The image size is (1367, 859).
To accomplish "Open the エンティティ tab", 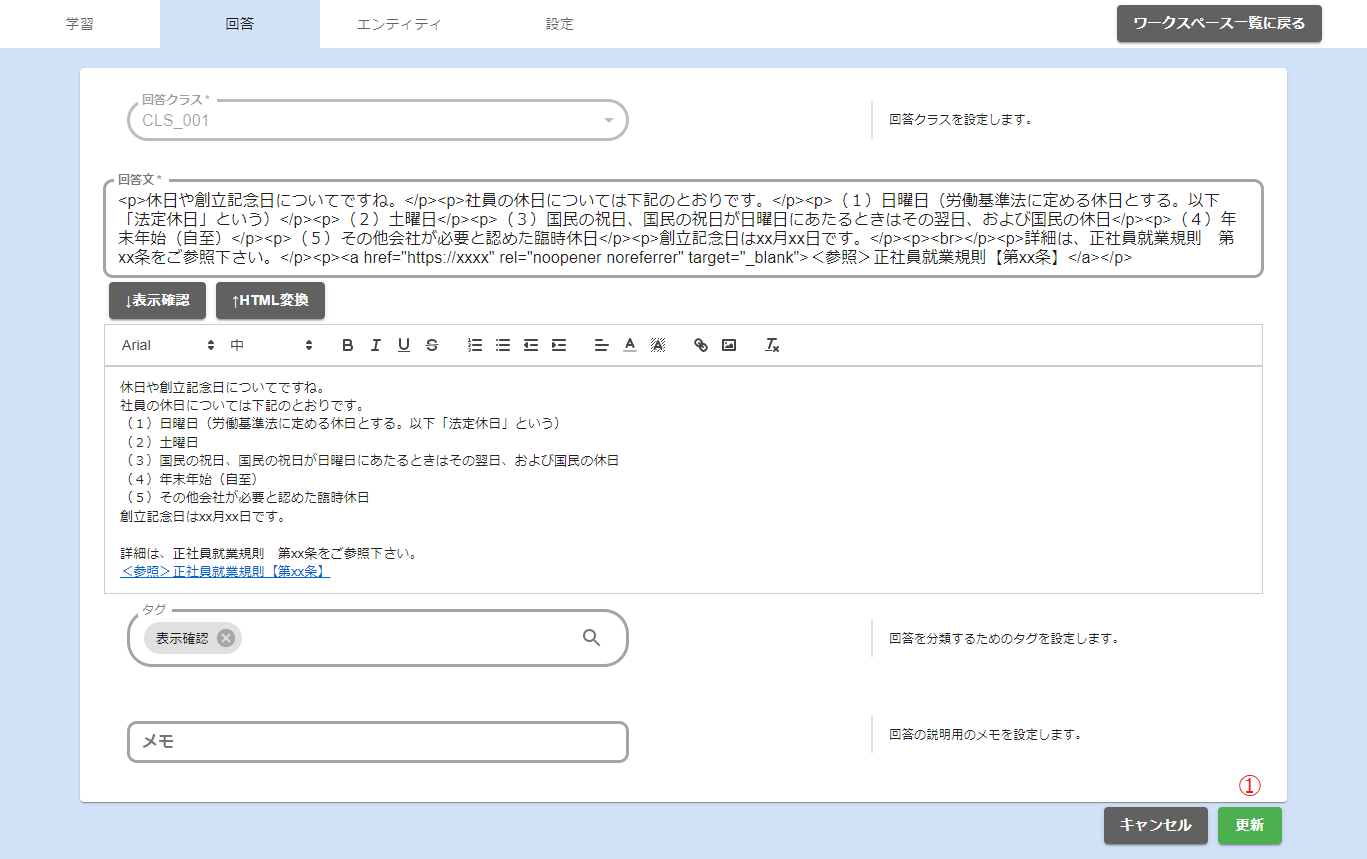I will [x=399, y=24].
